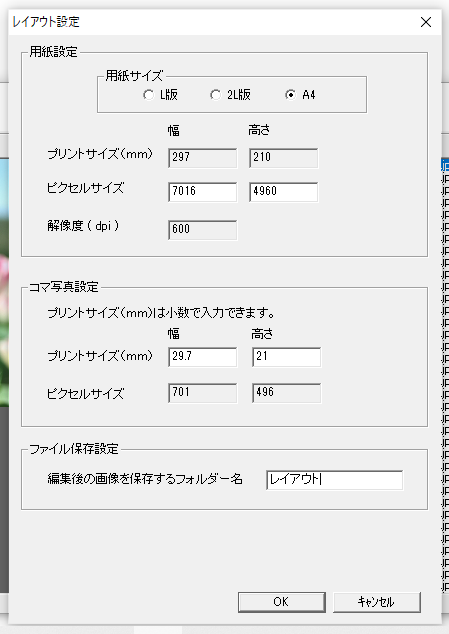
Task: Select the L版 paper size option
Action: coord(160,95)
